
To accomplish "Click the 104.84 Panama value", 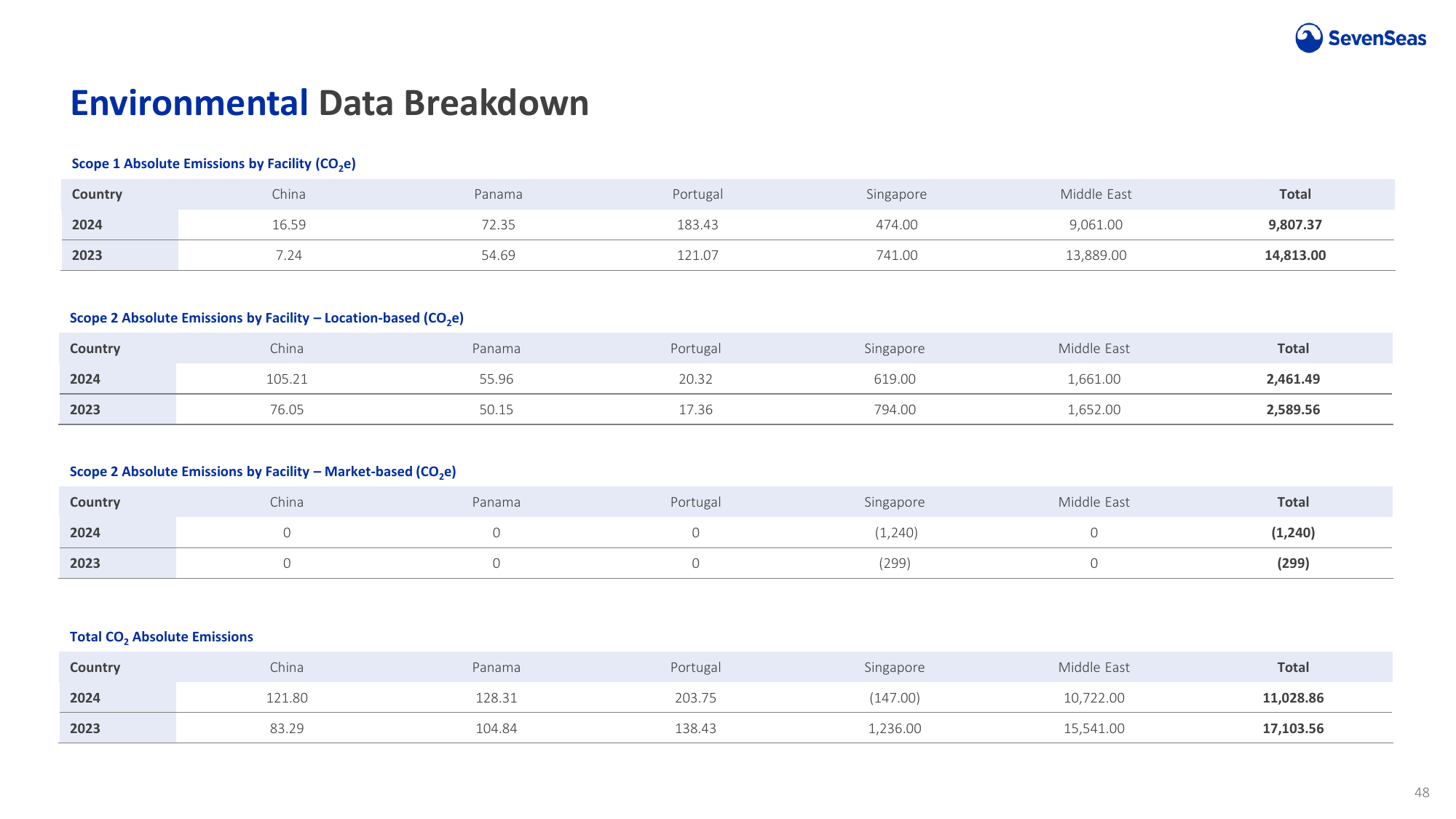I will [496, 729].
